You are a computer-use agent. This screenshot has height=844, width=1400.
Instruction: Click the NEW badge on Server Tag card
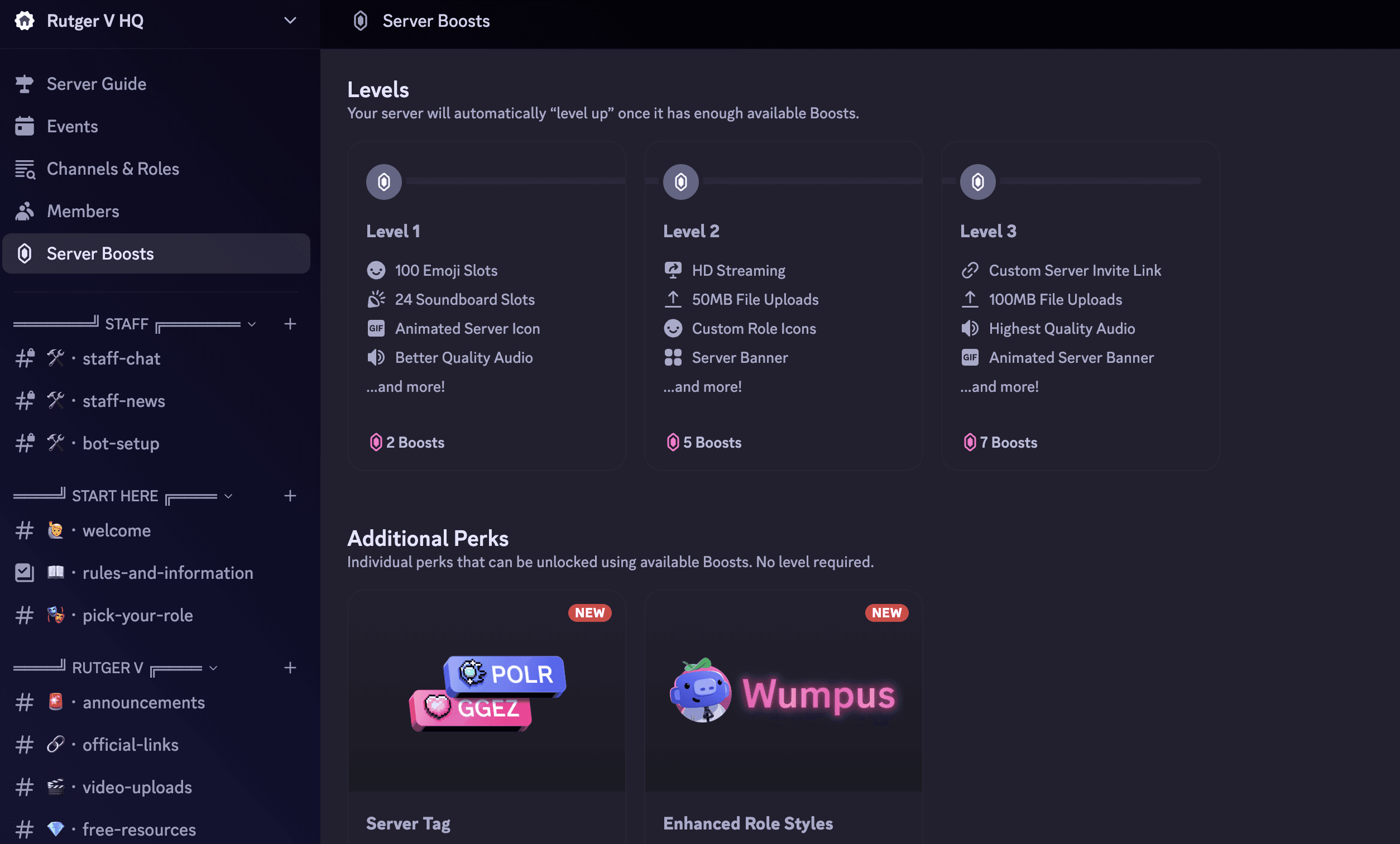(x=590, y=613)
